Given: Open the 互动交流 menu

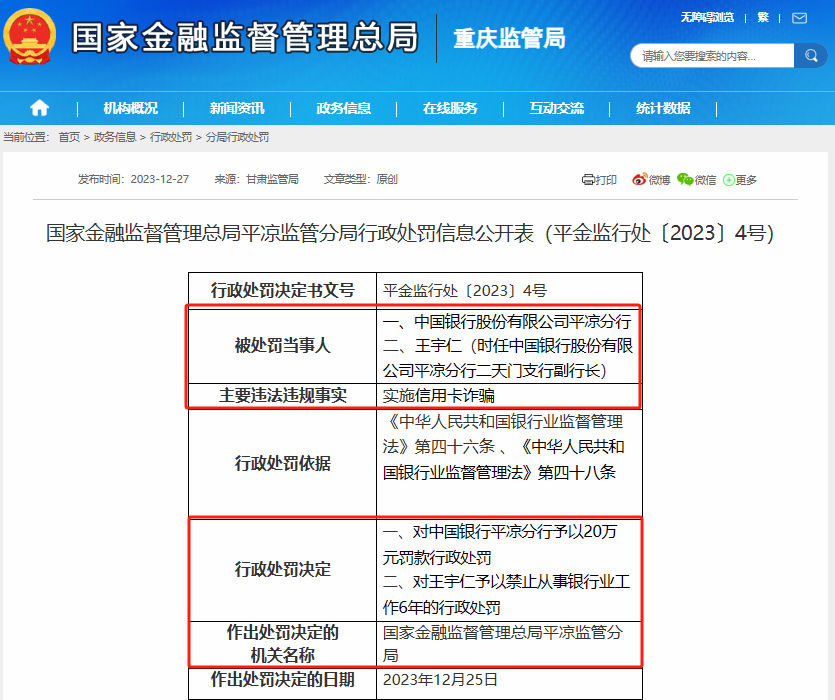Looking at the screenshot, I should click(556, 108).
